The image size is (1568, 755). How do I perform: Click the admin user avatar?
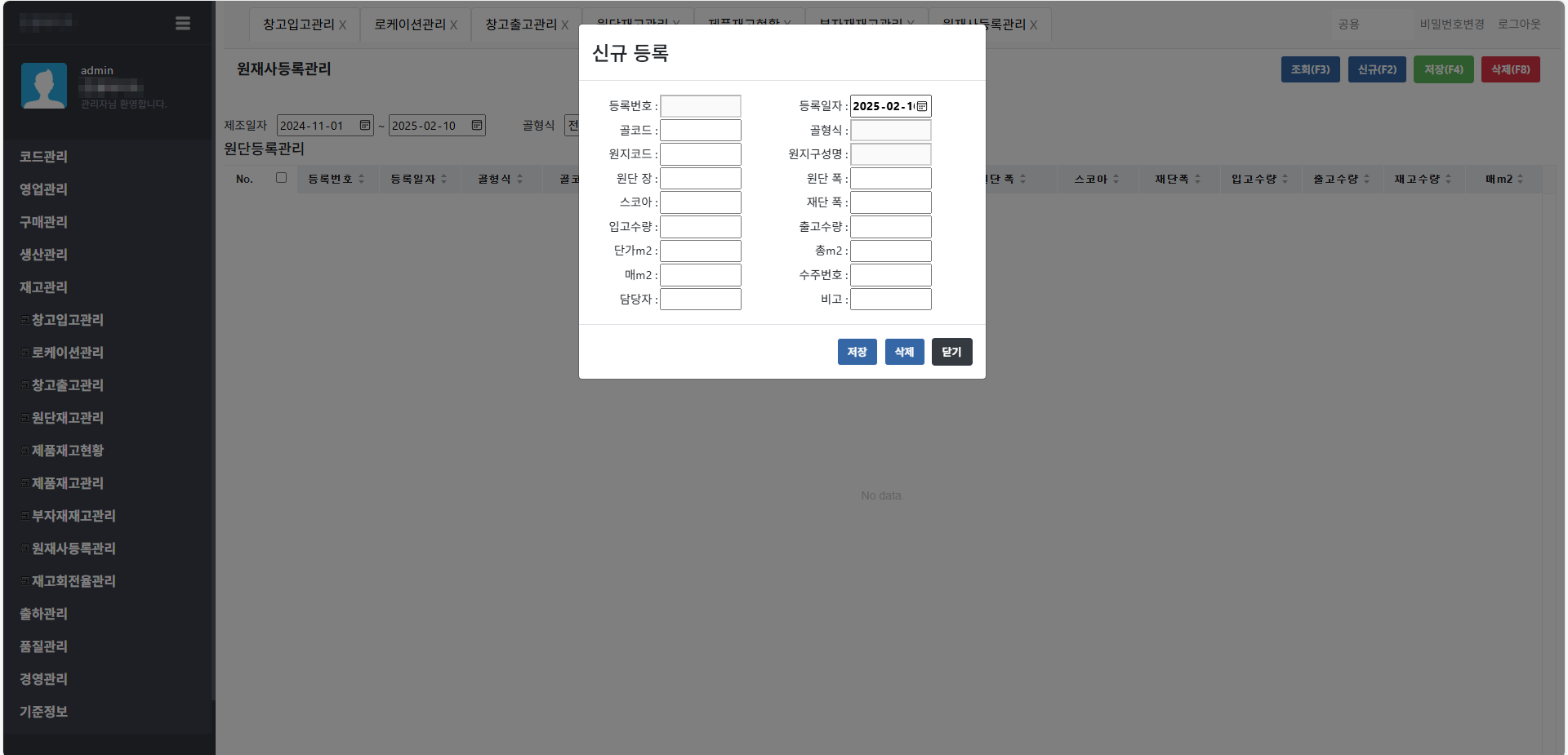pos(44,86)
